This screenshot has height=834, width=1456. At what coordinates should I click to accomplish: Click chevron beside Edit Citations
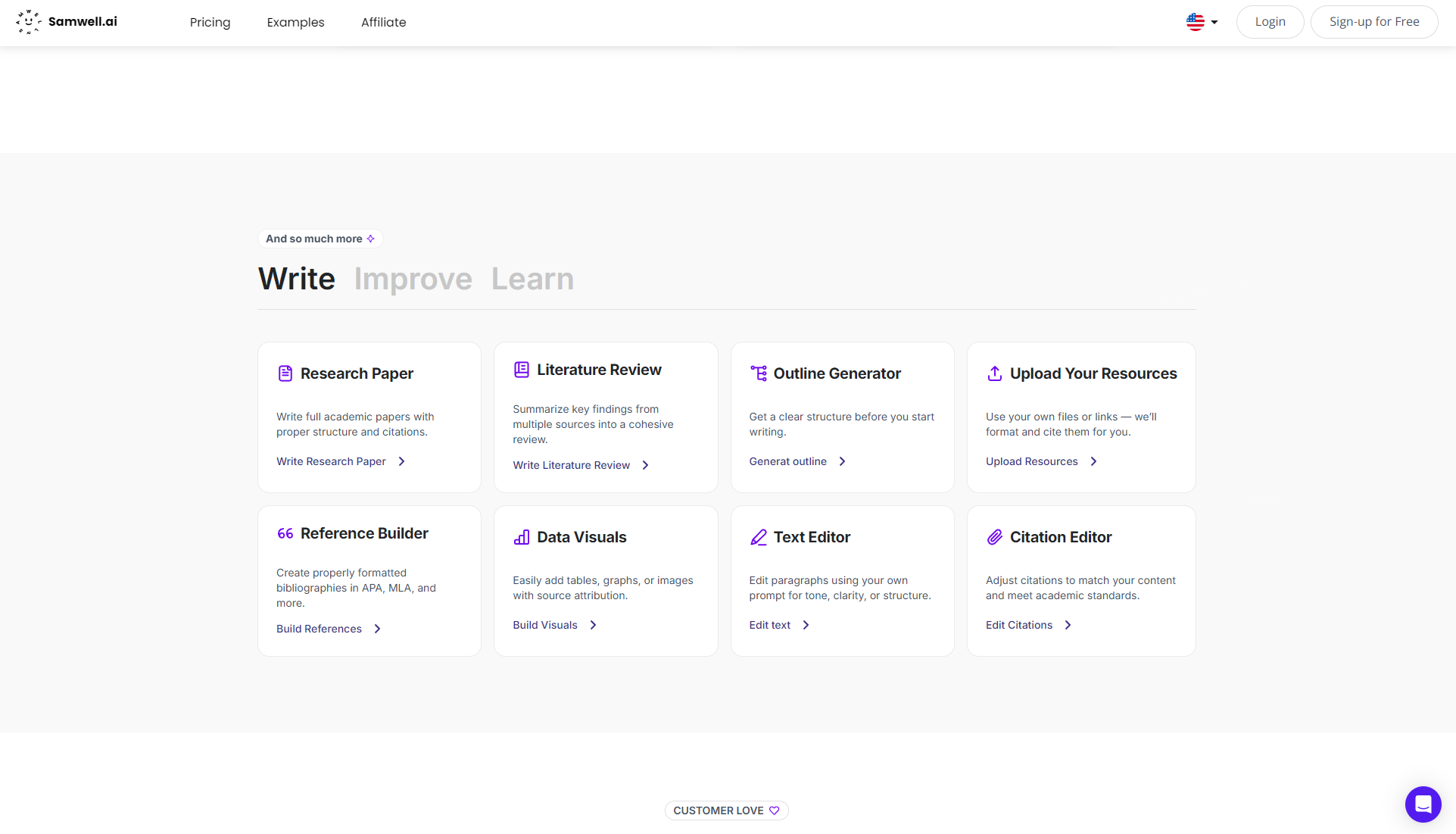click(x=1068, y=625)
